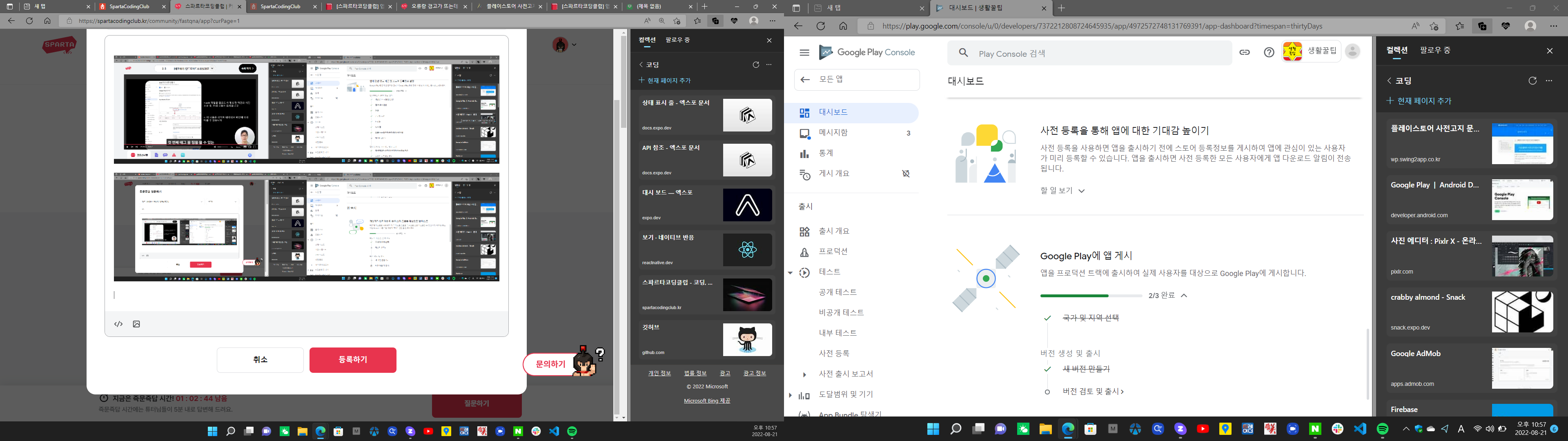This screenshot has height=441, width=1568.
Task: Click the copy link icon in Play Console header
Action: pos(1245,52)
